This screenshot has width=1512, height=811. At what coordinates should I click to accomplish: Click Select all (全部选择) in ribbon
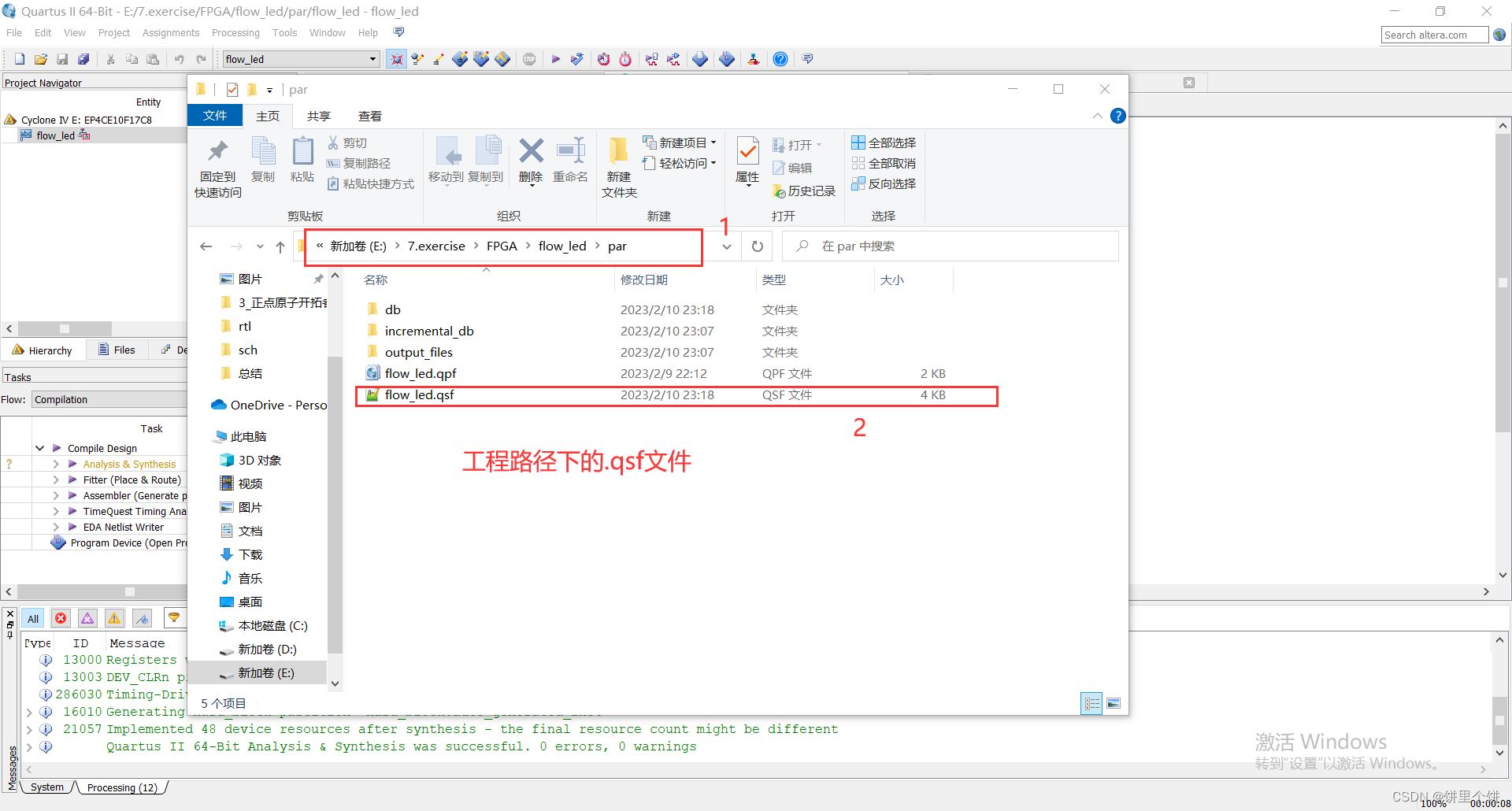[884, 143]
